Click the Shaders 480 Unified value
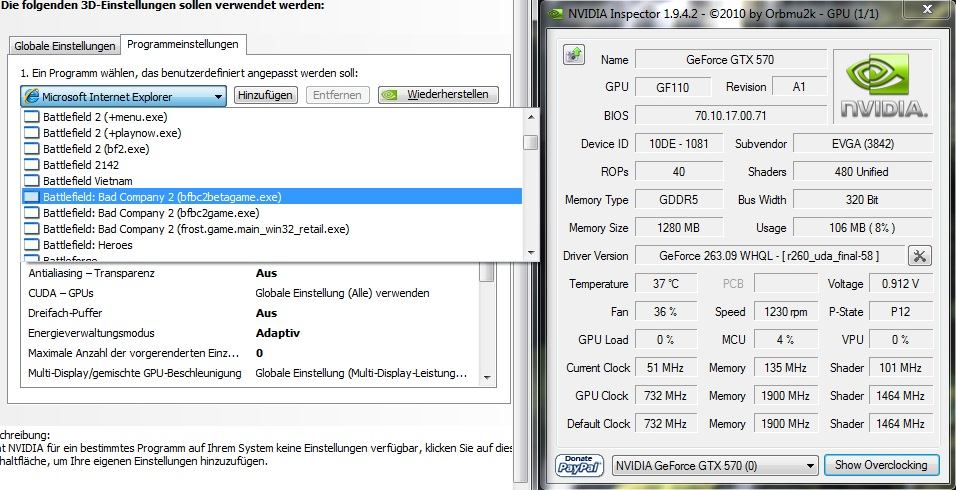This screenshot has height=490, width=956. (863, 172)
